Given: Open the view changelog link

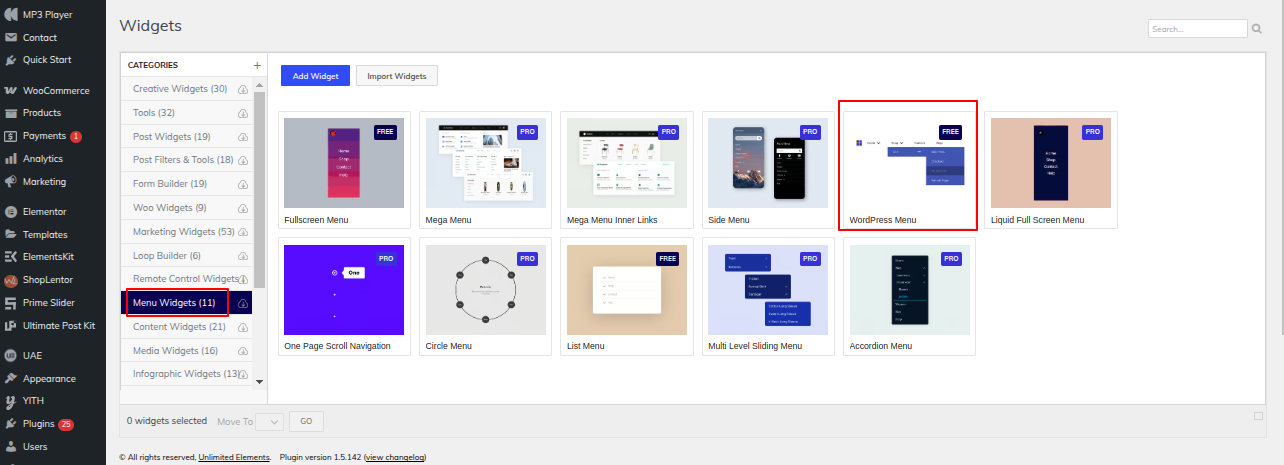Looking at the screenshot, I should (x=395, y=457).
